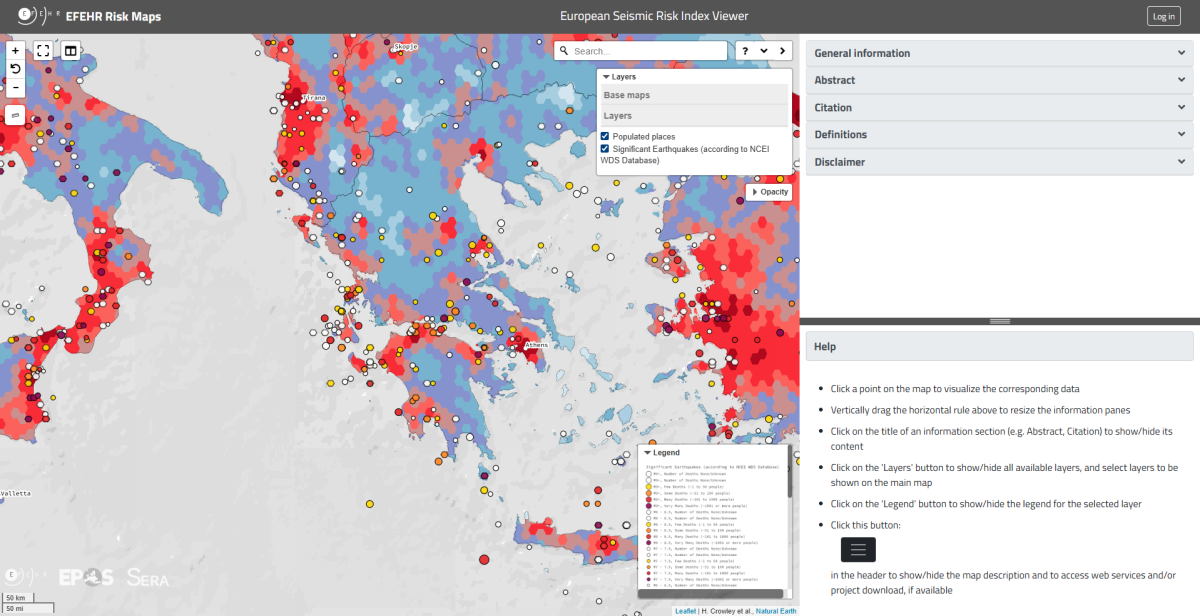
Task: Uncheck the Populated places layer
Action: (x=605, y=136)
